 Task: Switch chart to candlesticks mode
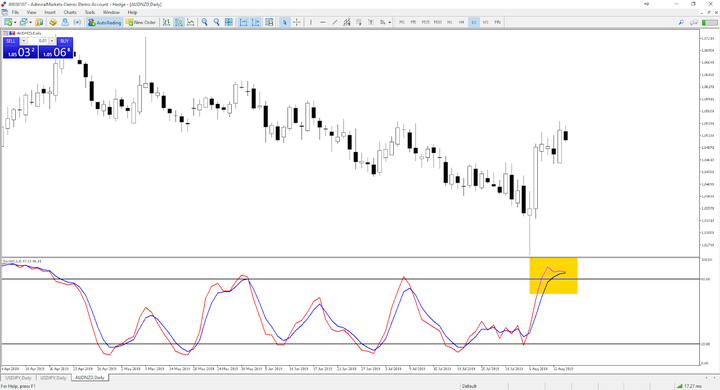click(x=179, y=22)
